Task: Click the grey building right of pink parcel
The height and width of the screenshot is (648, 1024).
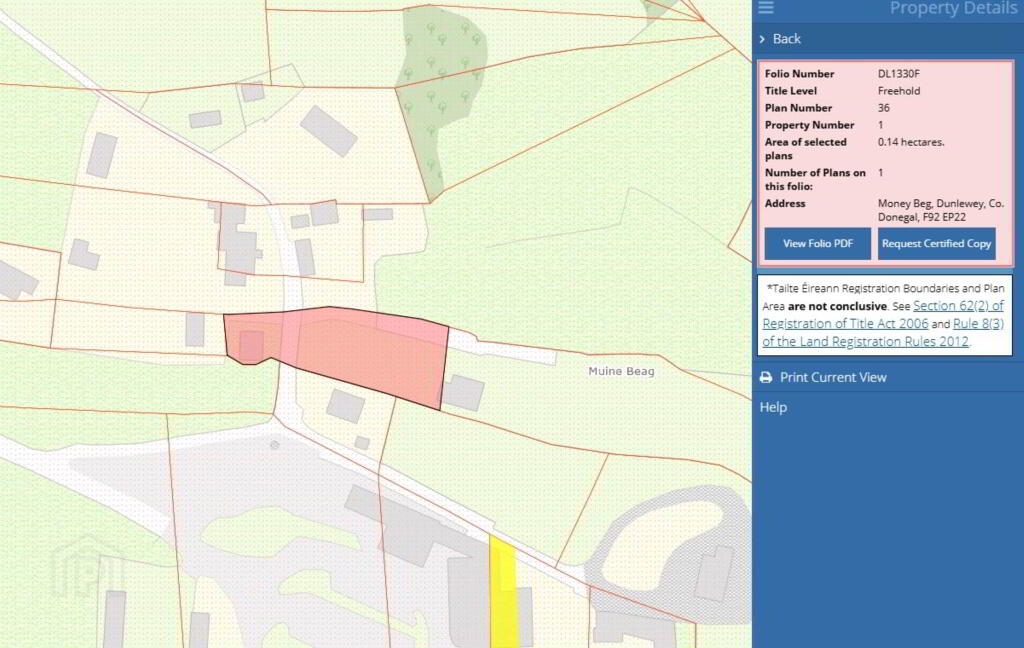Action: pyautogui.click(x=463, y=393)
